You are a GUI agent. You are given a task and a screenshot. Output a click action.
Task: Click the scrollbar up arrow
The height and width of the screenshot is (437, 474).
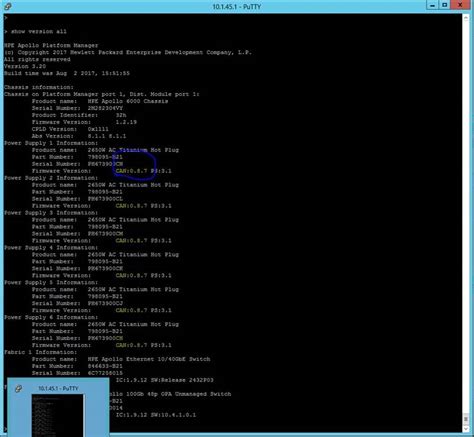pos(466,18)
